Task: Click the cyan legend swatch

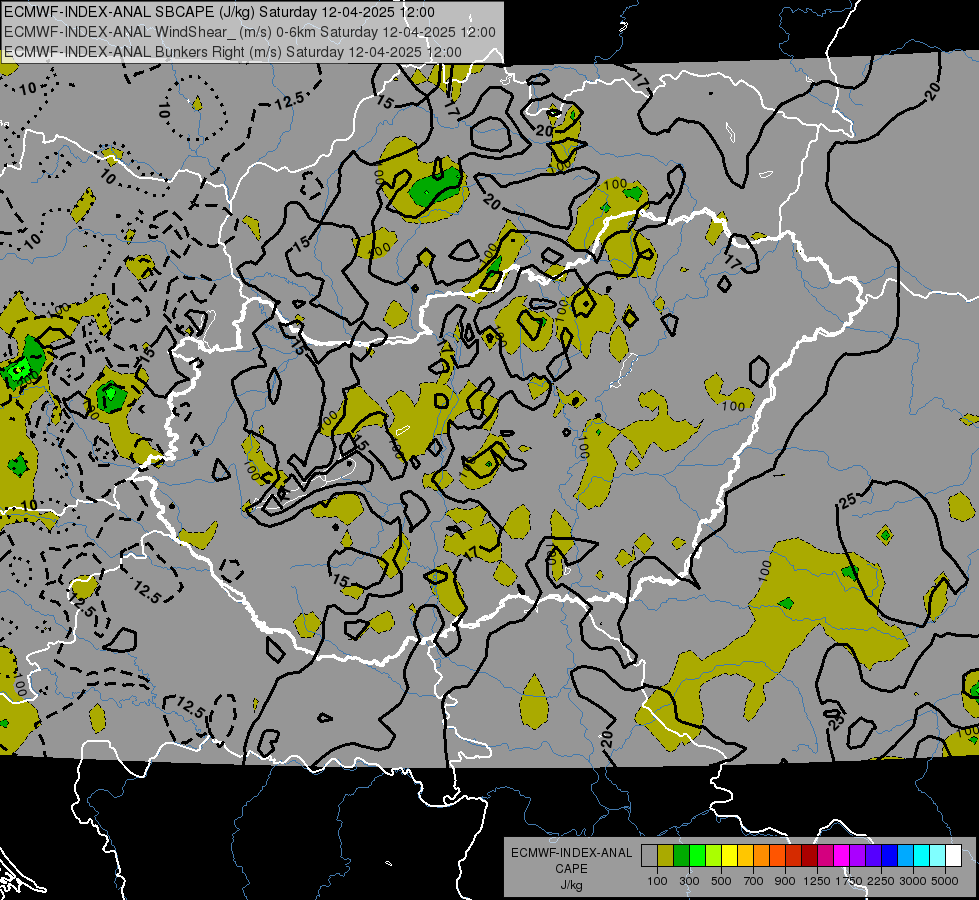Action: pyautogui.click(x=922, y=855)
